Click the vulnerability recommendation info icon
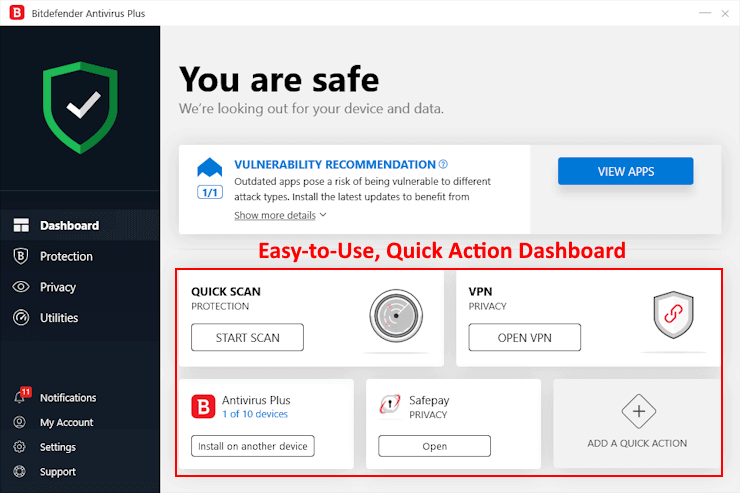 (x=443, y=164)
